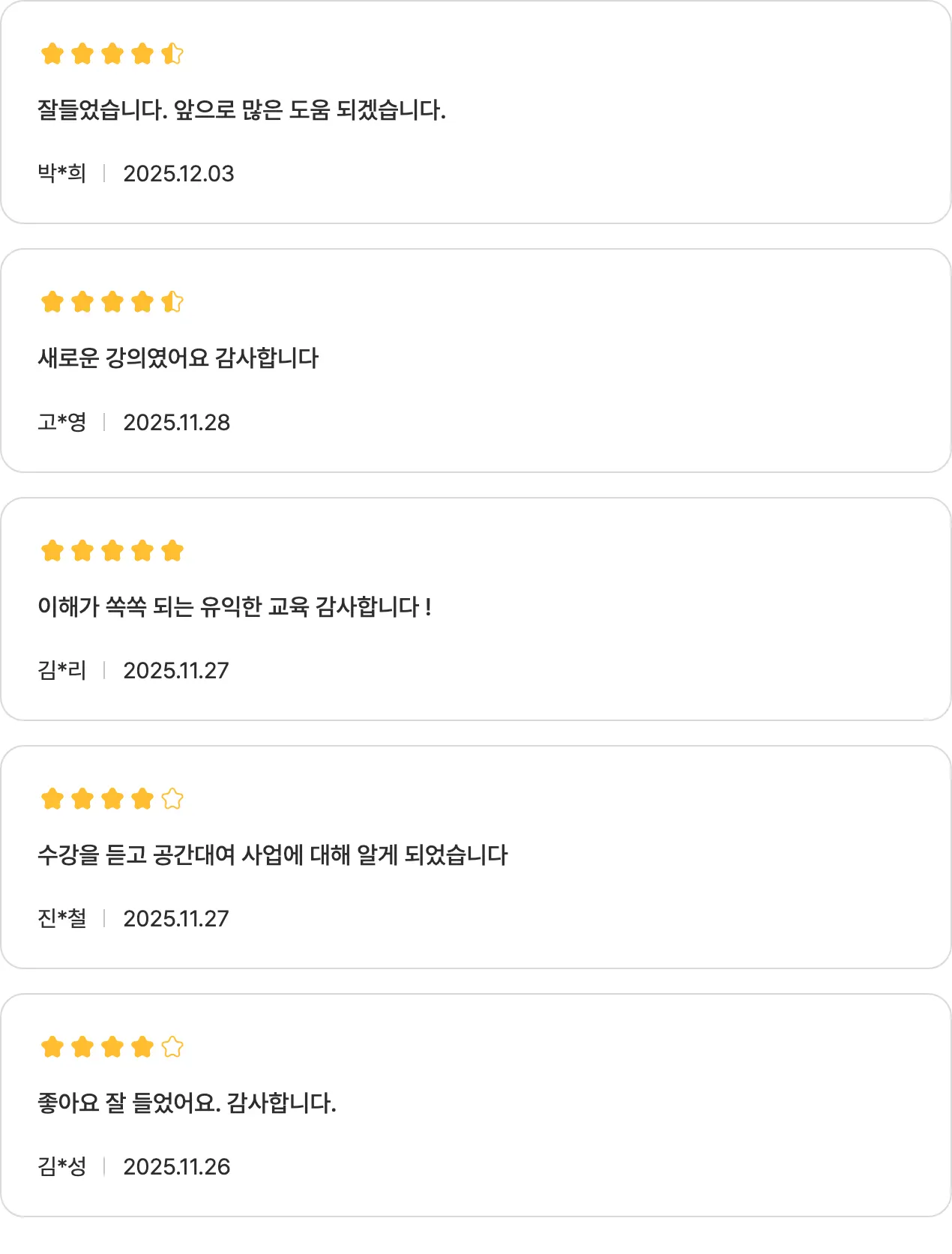Click review text "새로운 강의였어요 감사합니다"
The height and width of the screenshot is (1254, 952).
pyautogui.click(x=178, y=358)
